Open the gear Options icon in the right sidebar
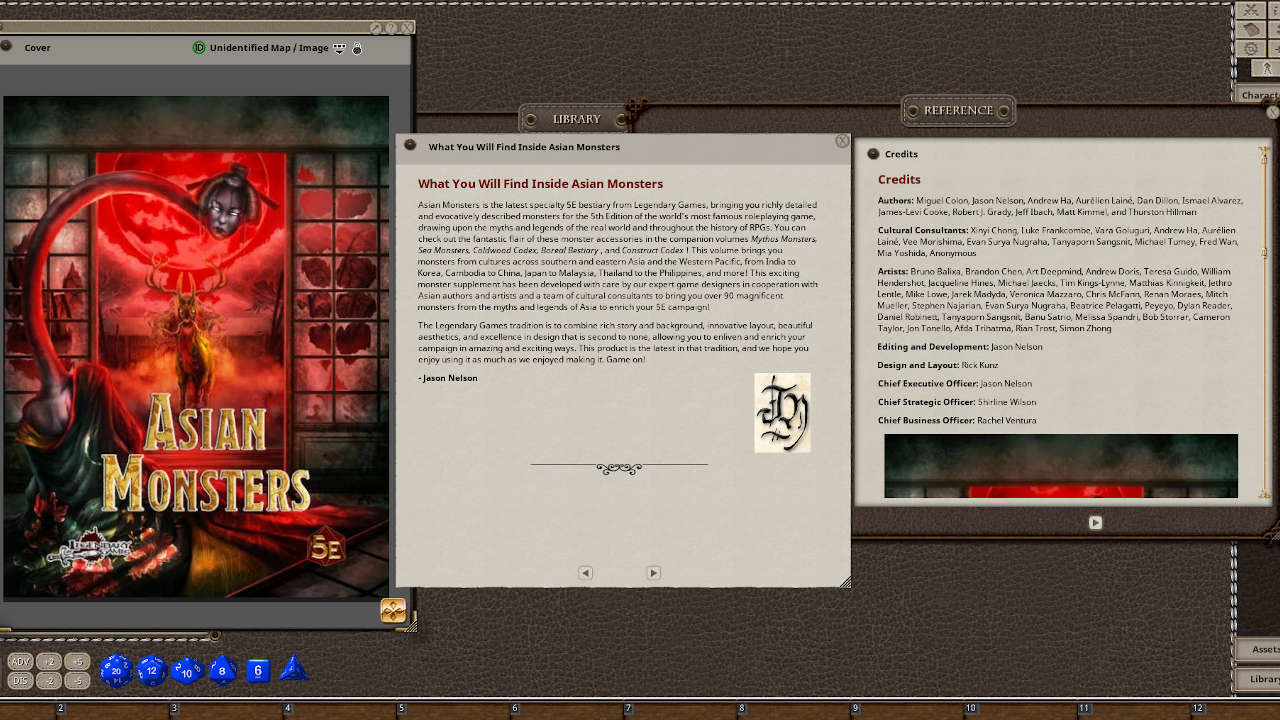Viewport: 1280px width, 720px height. [1251, 48]
